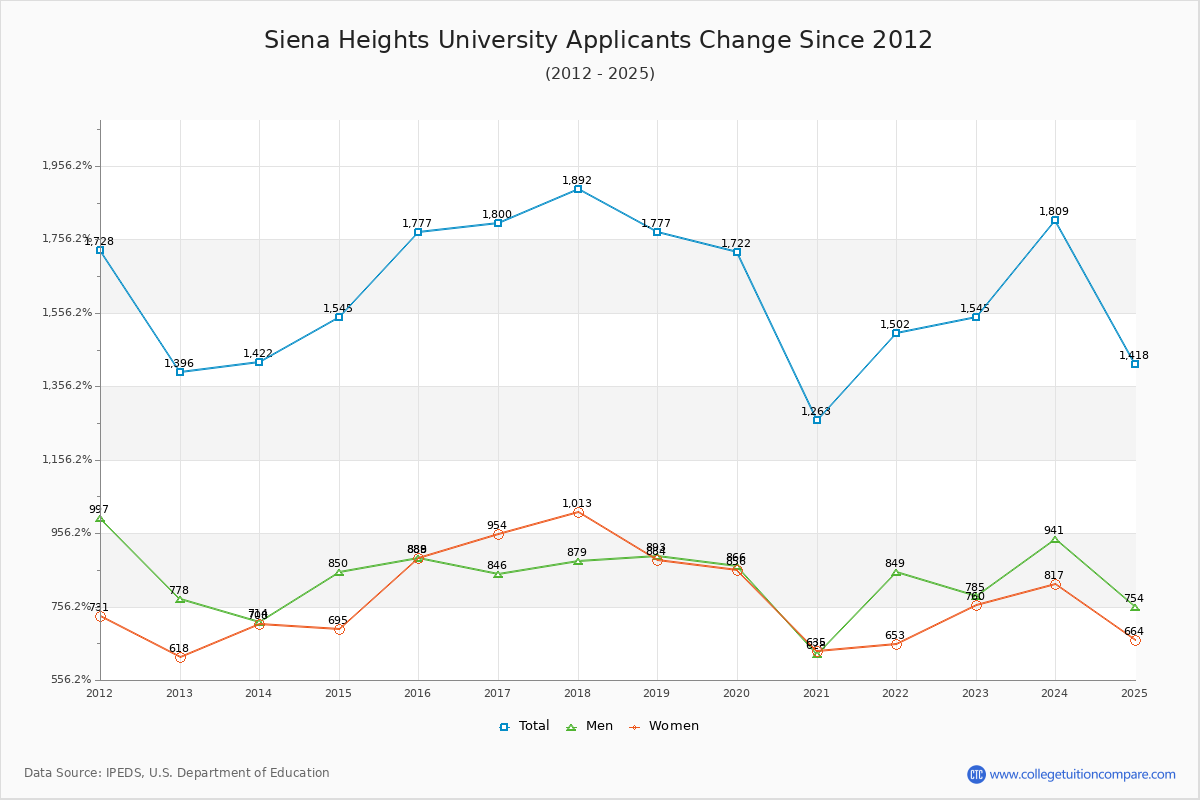
Task: Open the collegetuitioncompare.com link
Action: (1082, 774)
